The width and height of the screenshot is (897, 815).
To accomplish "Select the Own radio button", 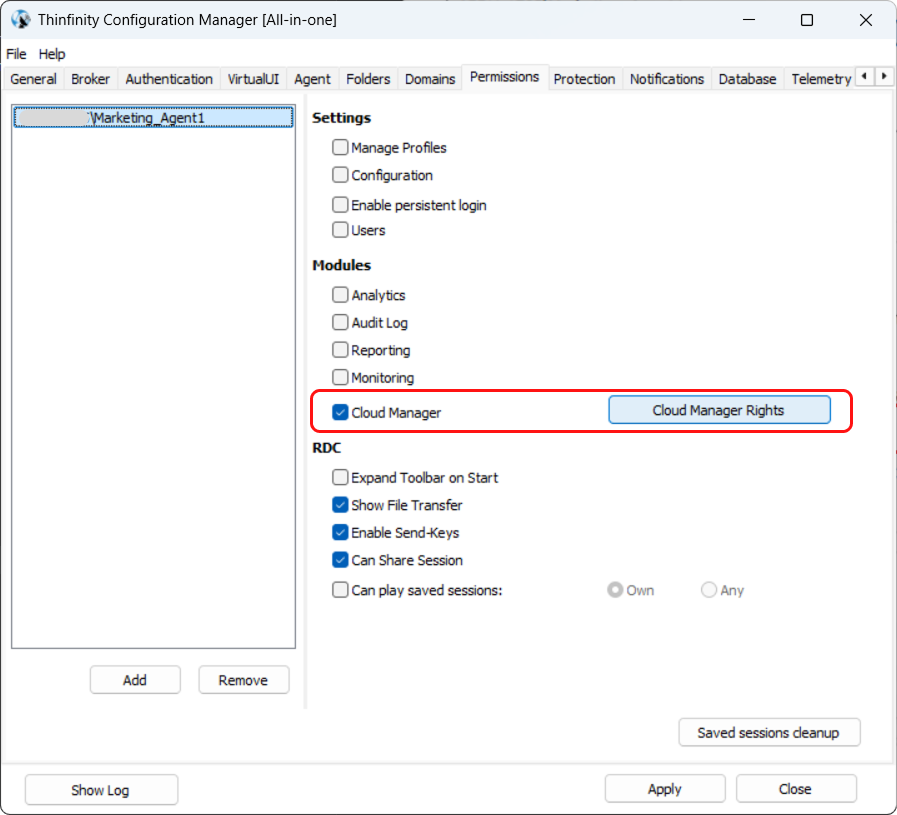I will 615,590.
